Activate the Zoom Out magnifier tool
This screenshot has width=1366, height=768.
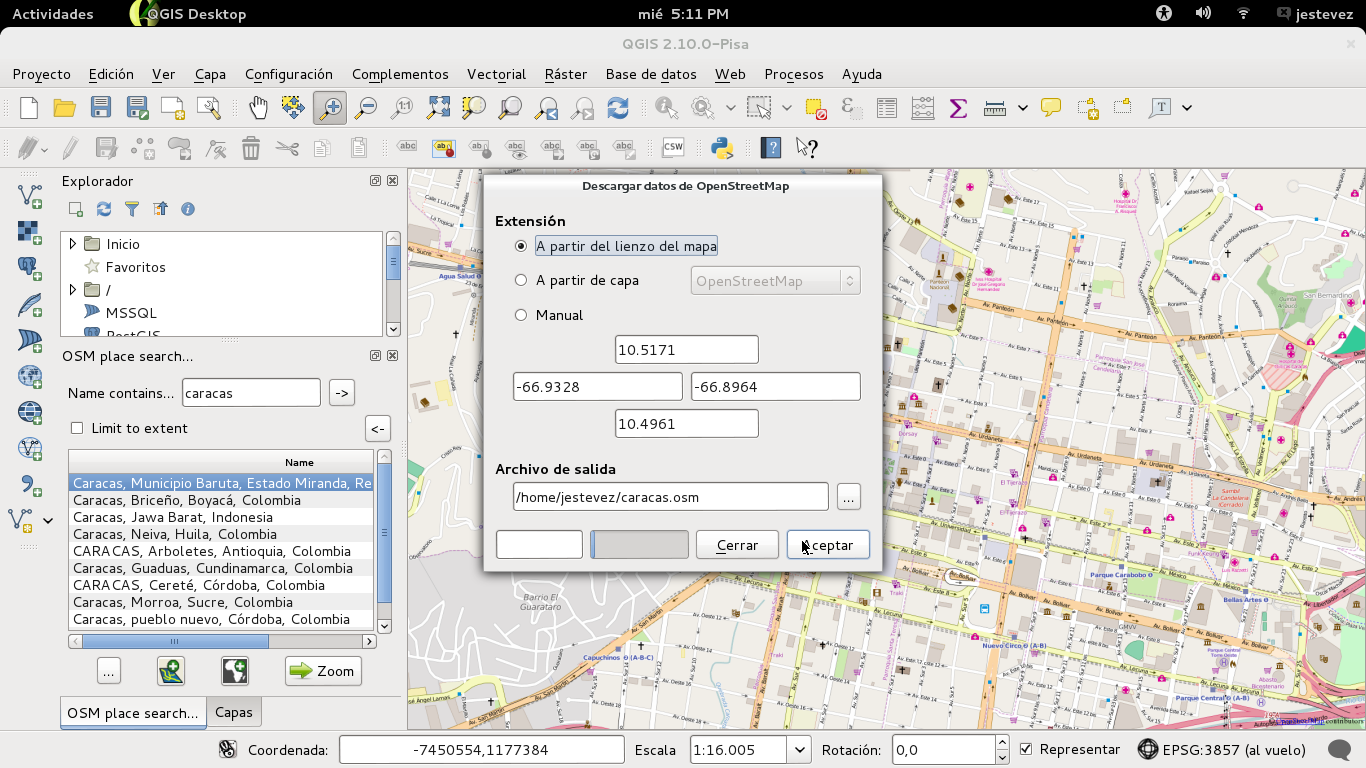(366, 108)
